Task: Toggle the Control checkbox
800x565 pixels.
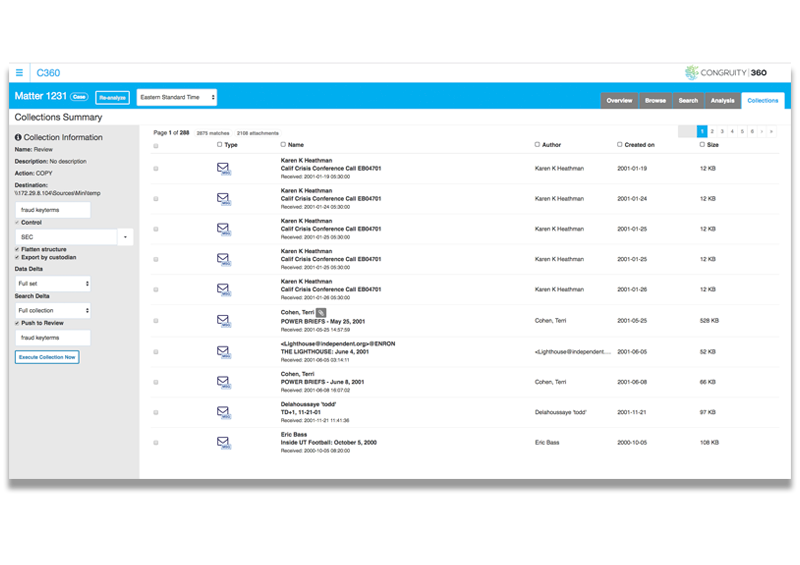Action: [17, 223]
